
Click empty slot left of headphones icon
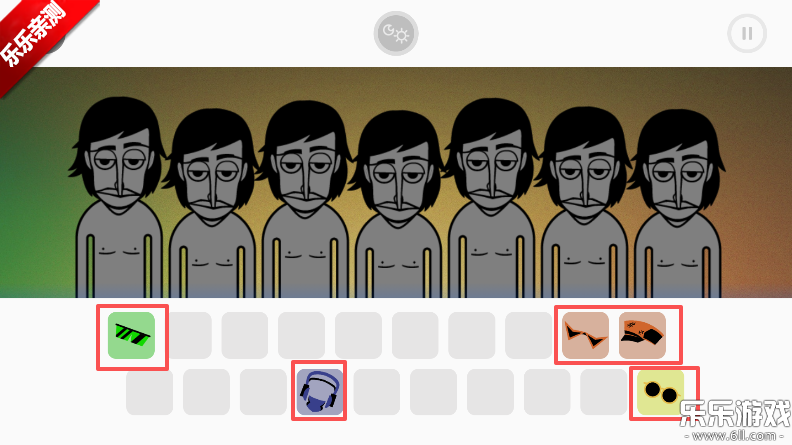pyautogui.click(x=263, y=392)
